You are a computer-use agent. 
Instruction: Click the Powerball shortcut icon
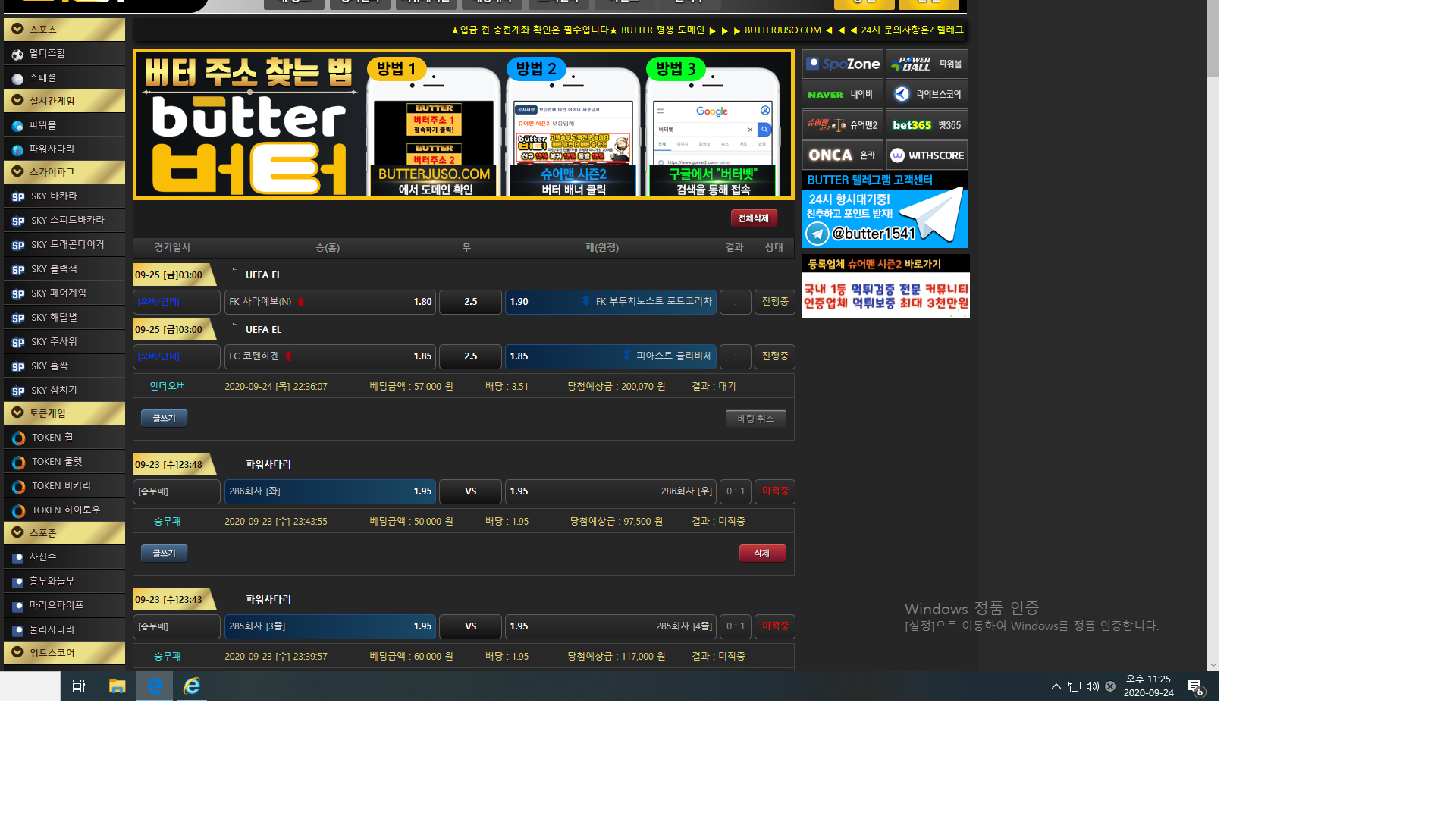[927, 64]
